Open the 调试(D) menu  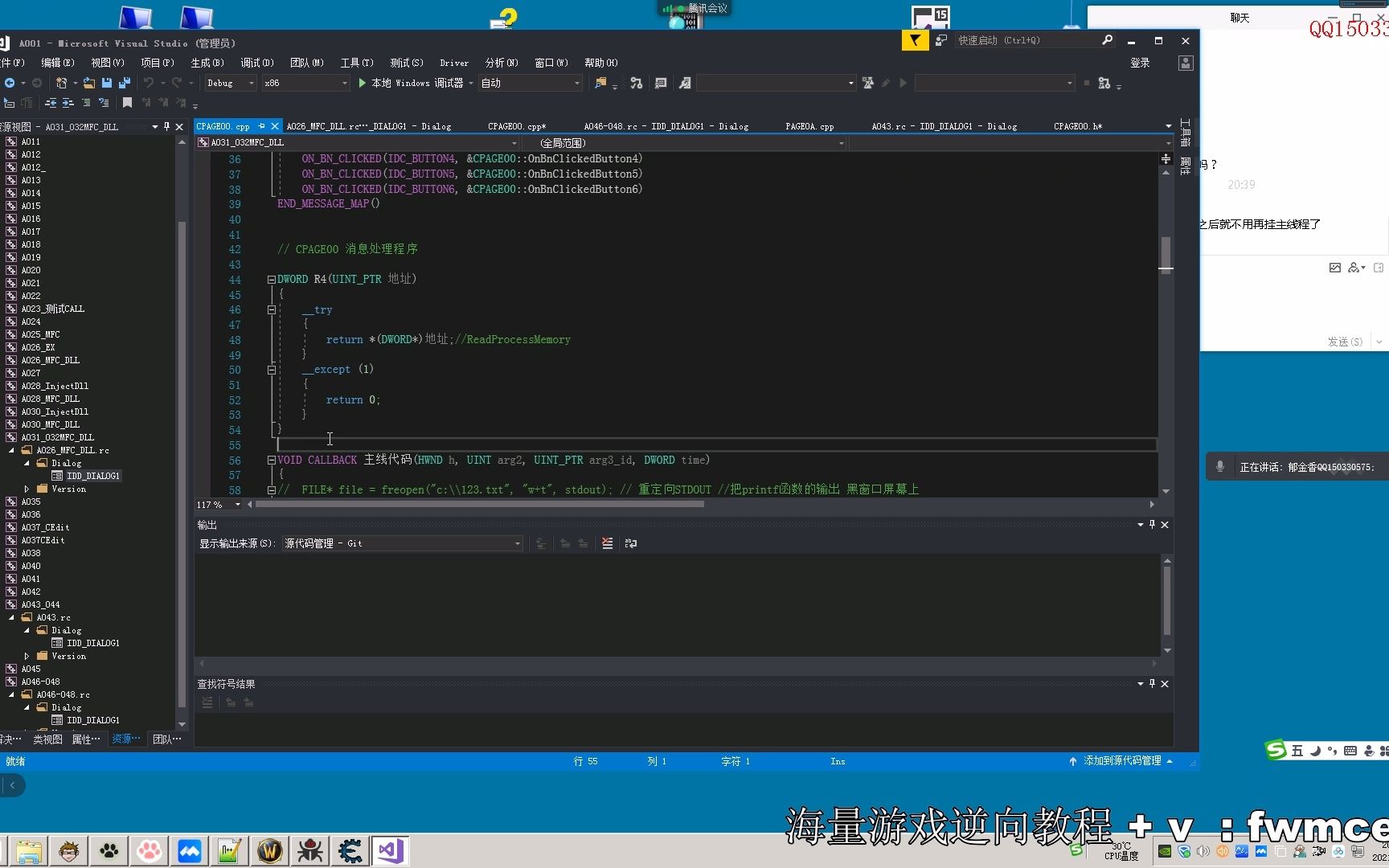click(x=257, y=63)
